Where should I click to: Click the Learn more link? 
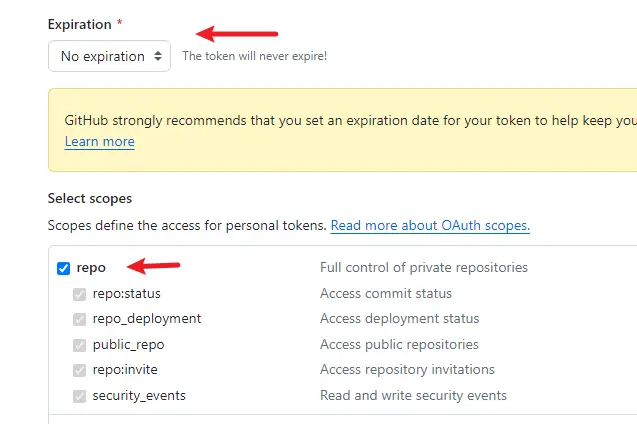click(x=99, y=142)
